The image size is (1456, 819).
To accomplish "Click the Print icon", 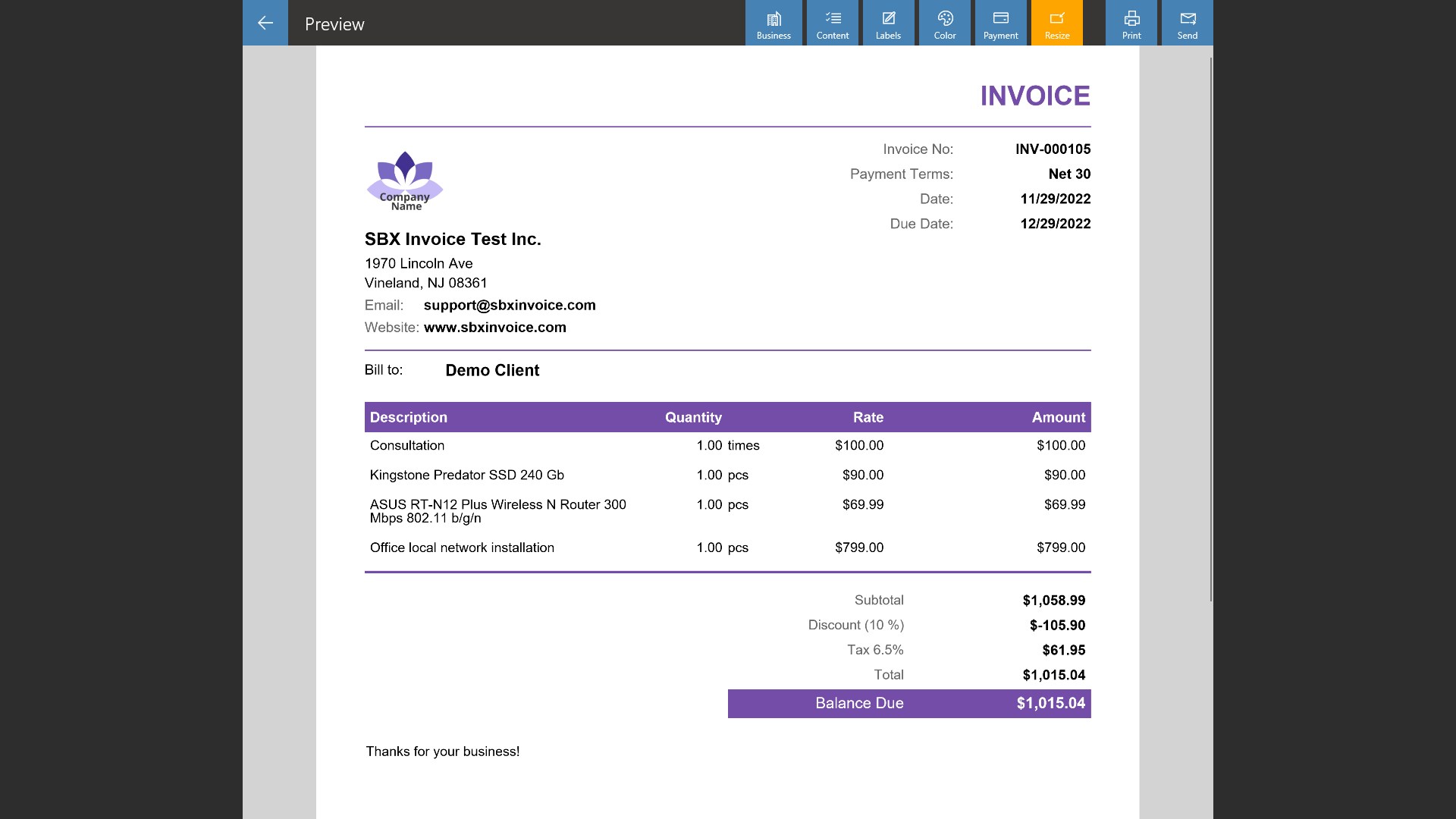I will [x=1131, y=23].
